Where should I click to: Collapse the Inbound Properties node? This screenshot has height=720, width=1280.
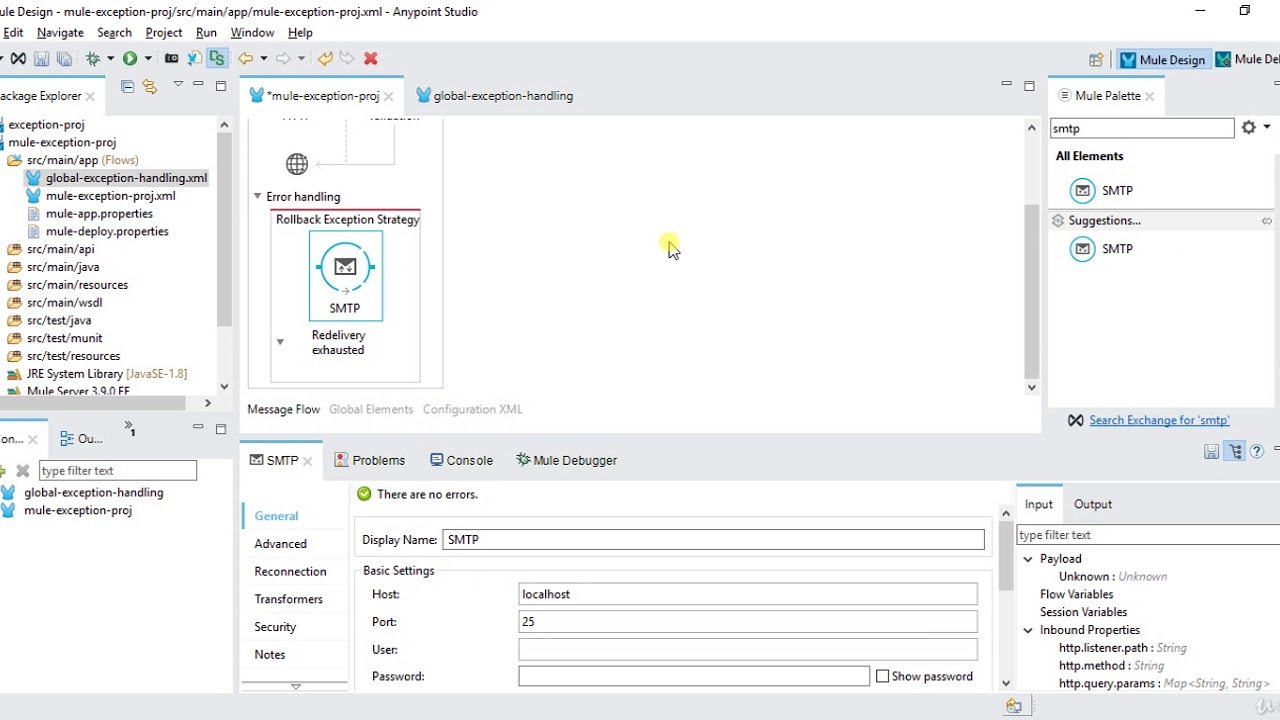pos(1028,631)
